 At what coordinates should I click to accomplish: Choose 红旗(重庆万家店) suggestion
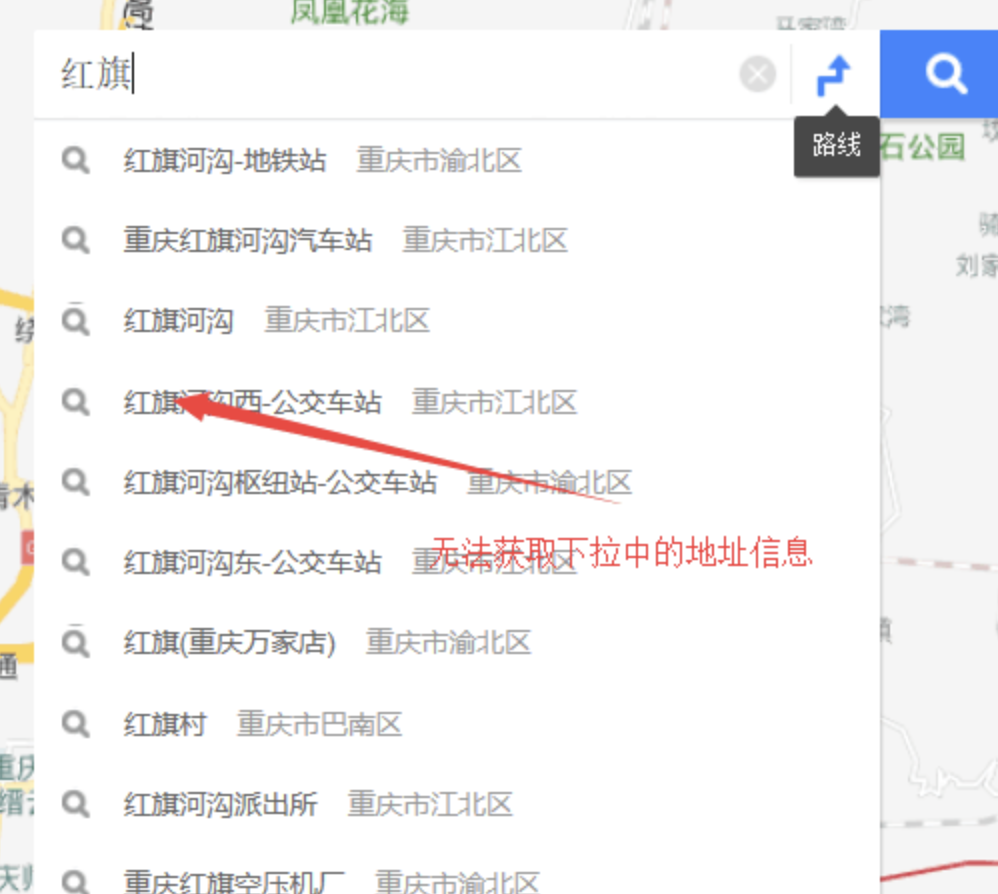tap(229, 642)
